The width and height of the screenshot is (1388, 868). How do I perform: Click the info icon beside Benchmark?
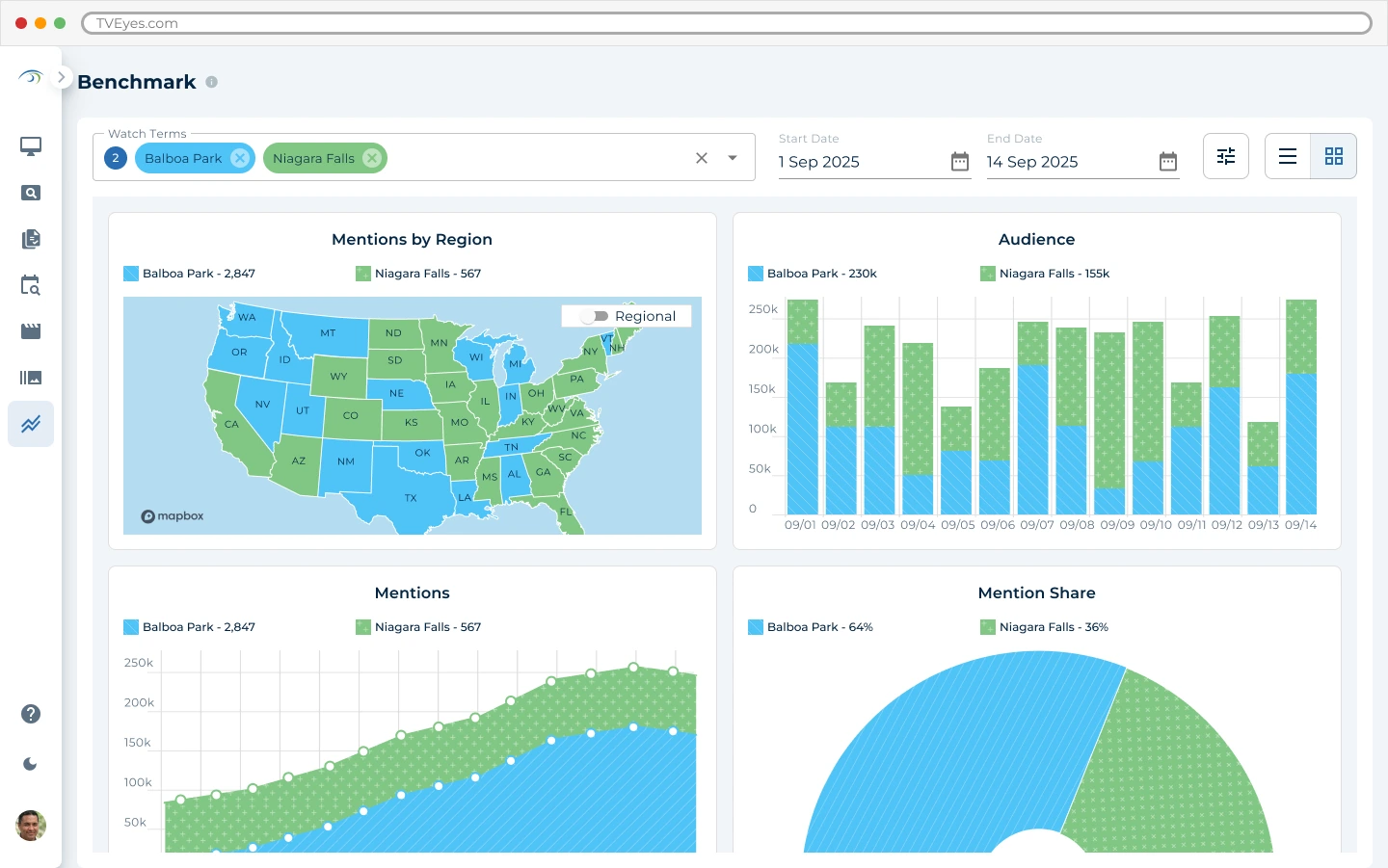coord(212,83)
